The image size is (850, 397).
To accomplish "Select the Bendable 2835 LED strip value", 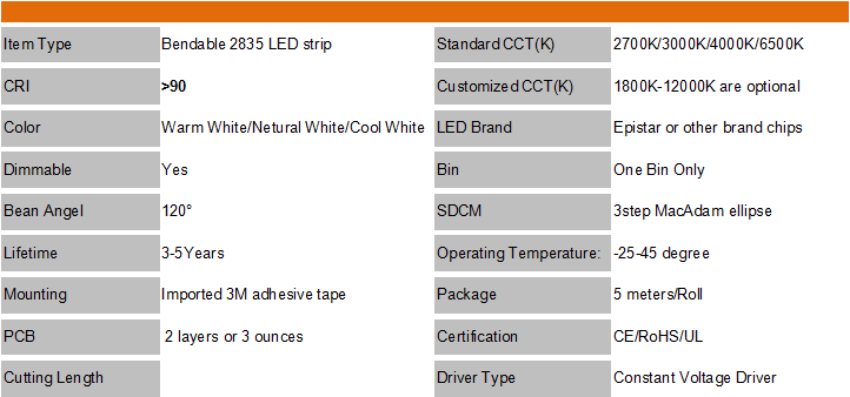I will tap(246, 44).
